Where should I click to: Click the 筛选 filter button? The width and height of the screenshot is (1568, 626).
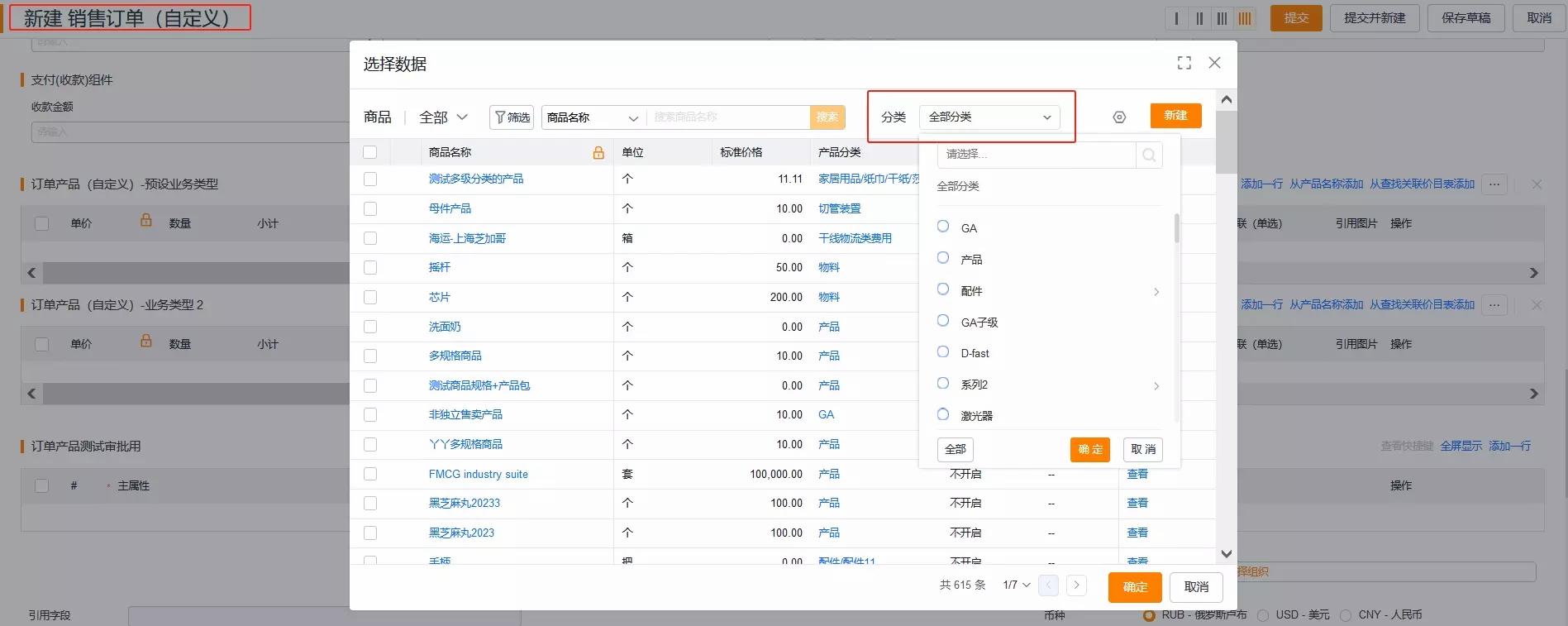point(512,117)
